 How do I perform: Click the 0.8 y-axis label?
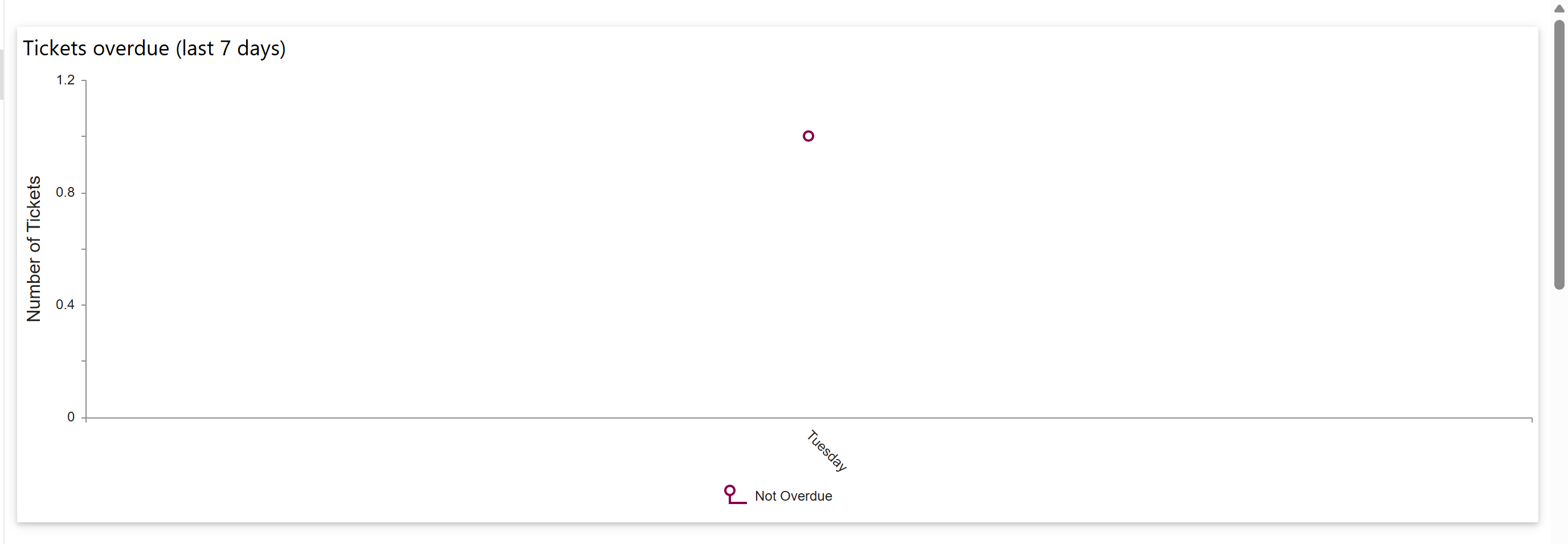pyautogui.click(x=65, y=193)
